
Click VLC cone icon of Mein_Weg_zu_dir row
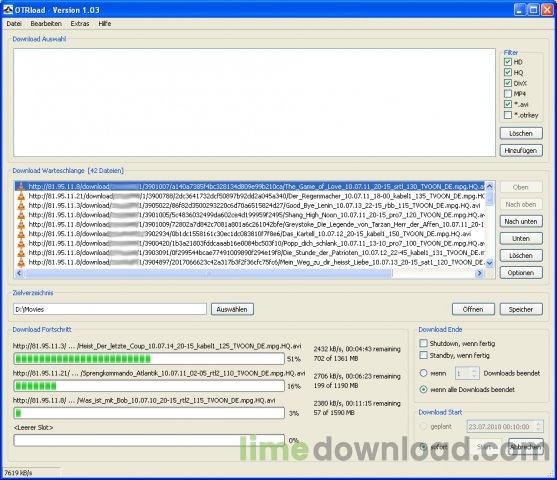point(21,262)
